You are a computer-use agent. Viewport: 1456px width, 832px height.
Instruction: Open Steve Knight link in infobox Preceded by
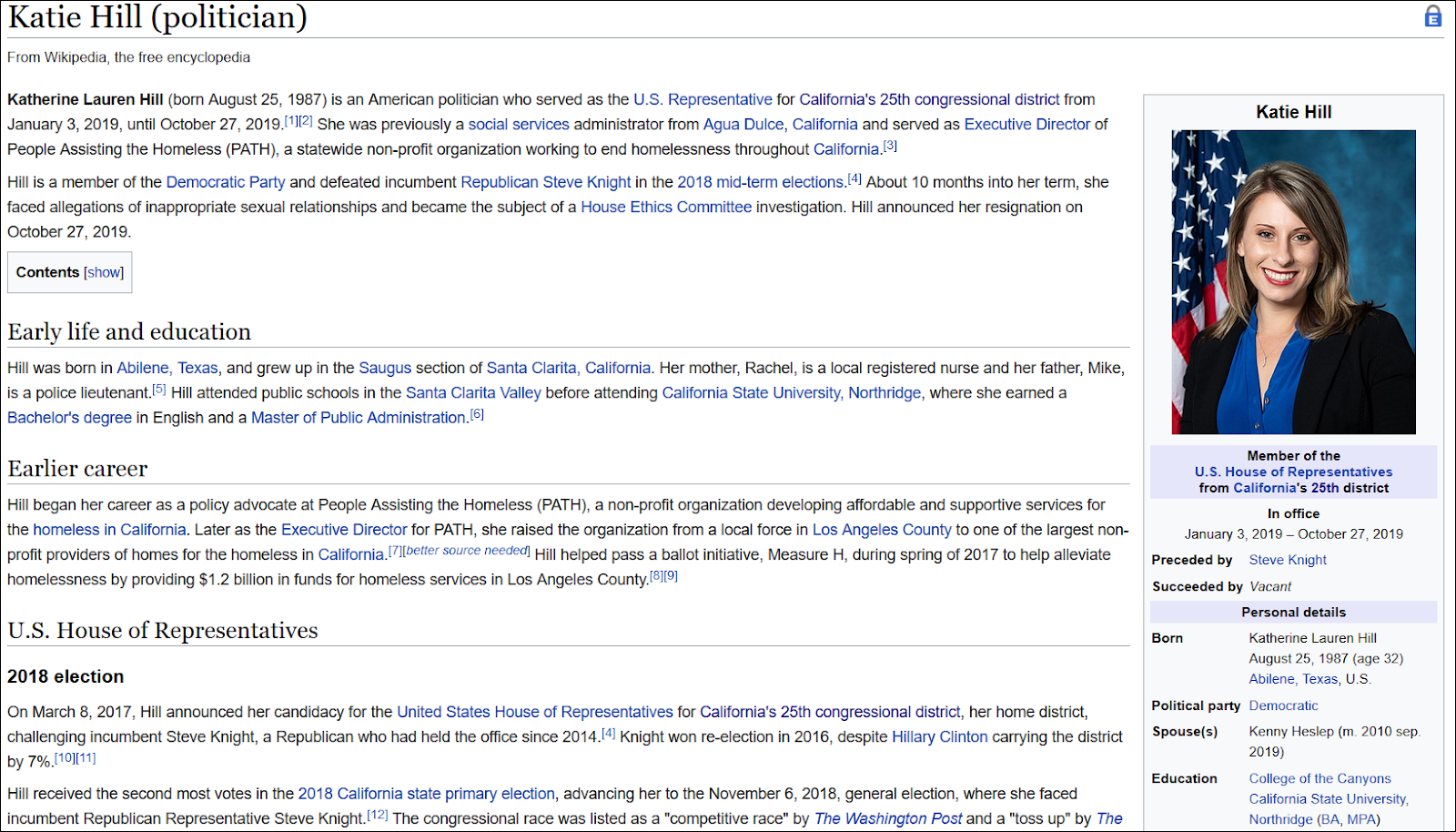(x=1288, y=560)
